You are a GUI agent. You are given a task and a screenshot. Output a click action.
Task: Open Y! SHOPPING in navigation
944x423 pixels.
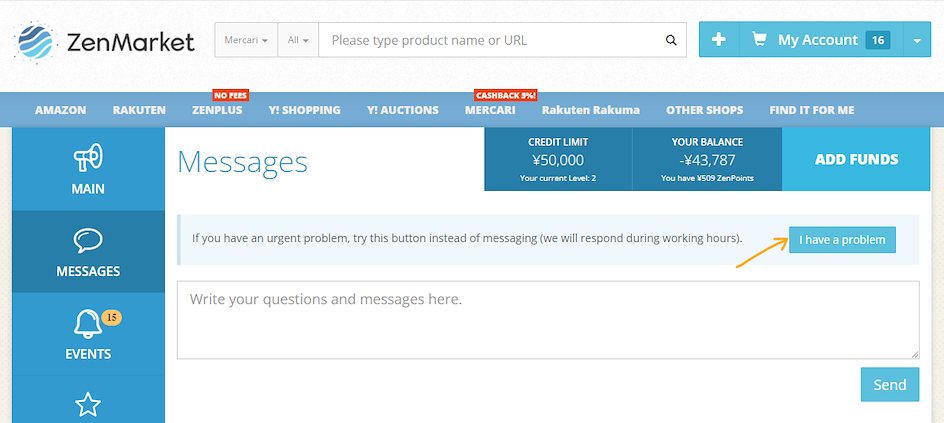click(x=305, y=110)
